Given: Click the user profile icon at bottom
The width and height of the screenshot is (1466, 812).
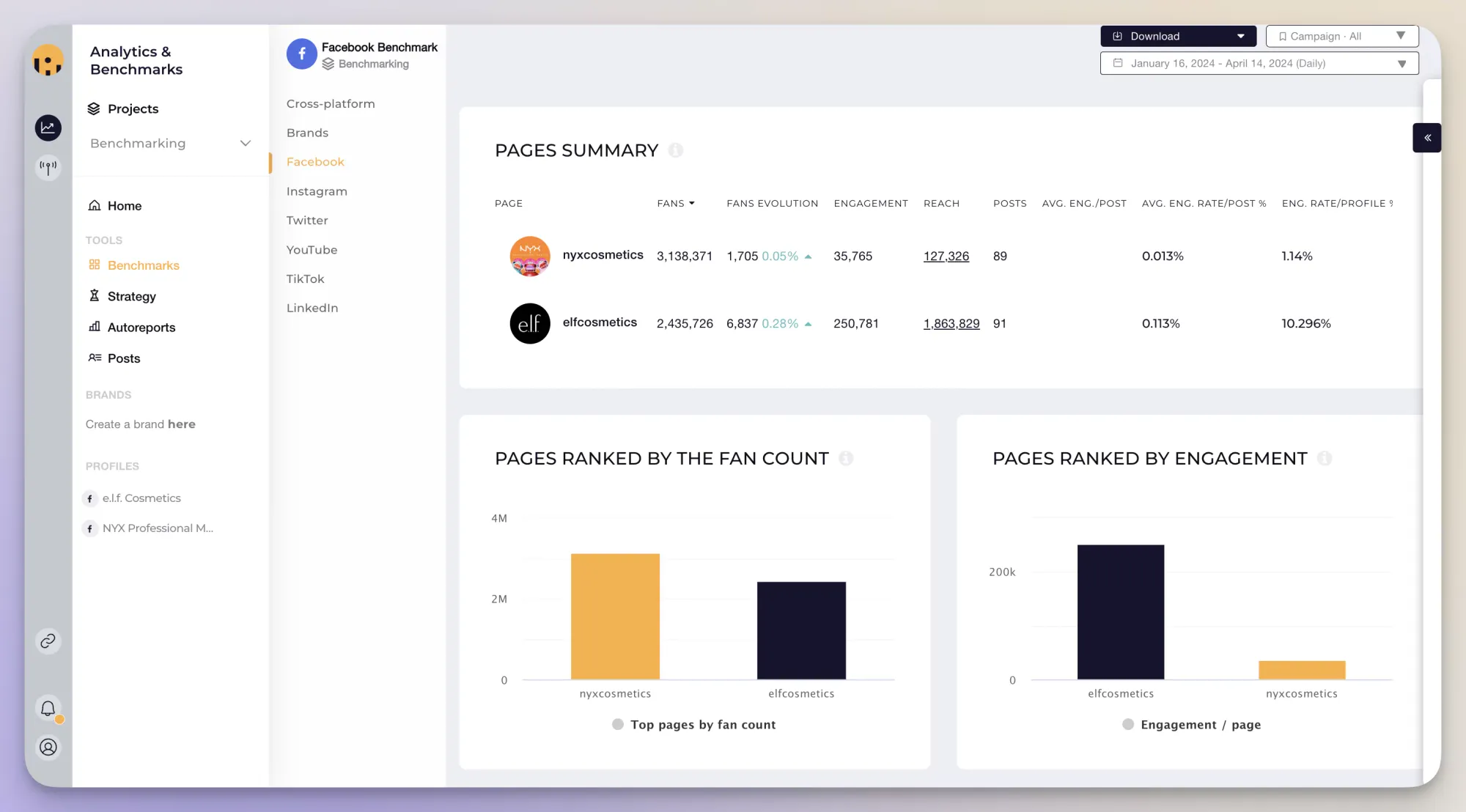Looking at the screenshot, I should point(47,746).
